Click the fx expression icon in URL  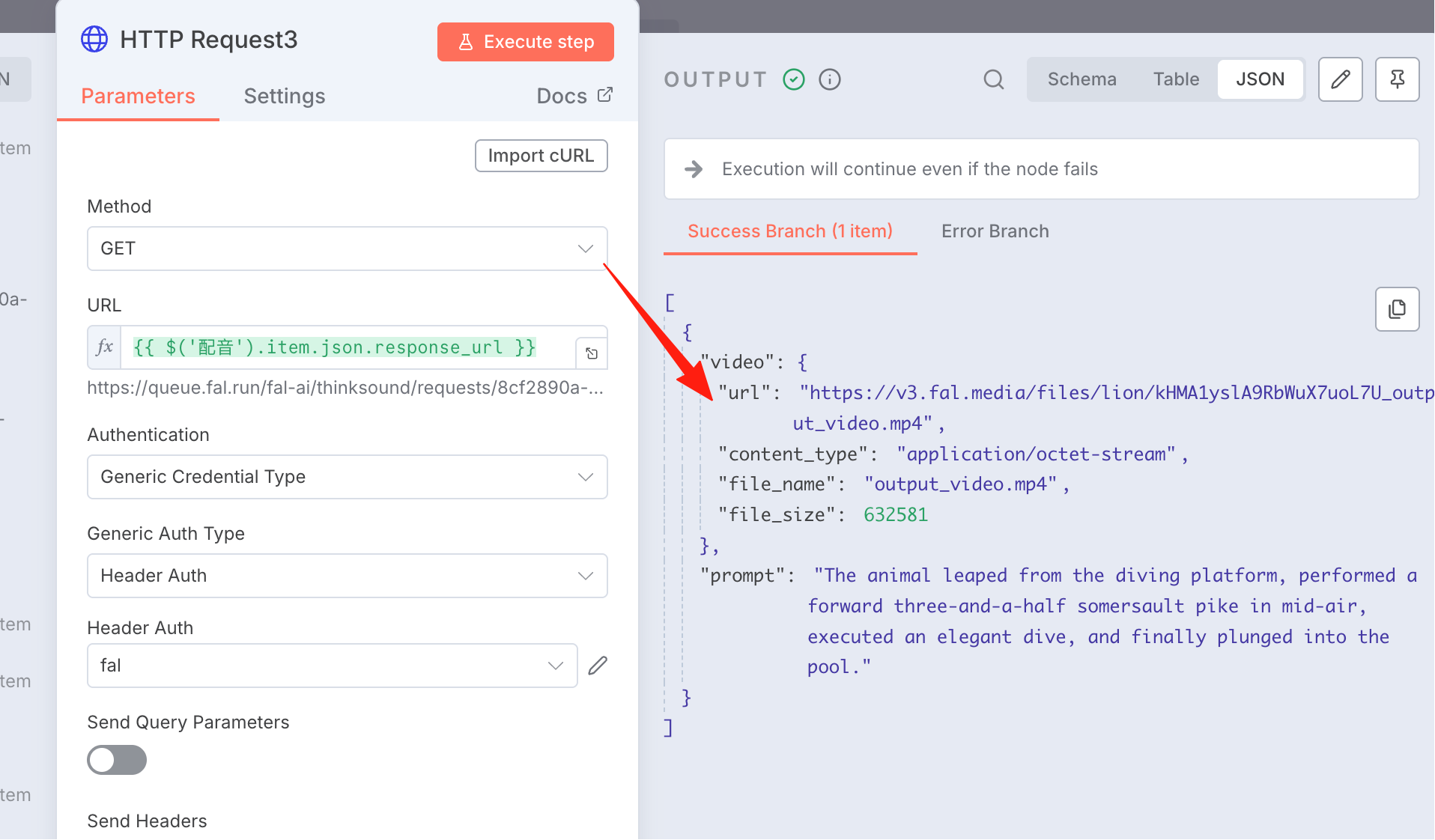tap(104, 347)
